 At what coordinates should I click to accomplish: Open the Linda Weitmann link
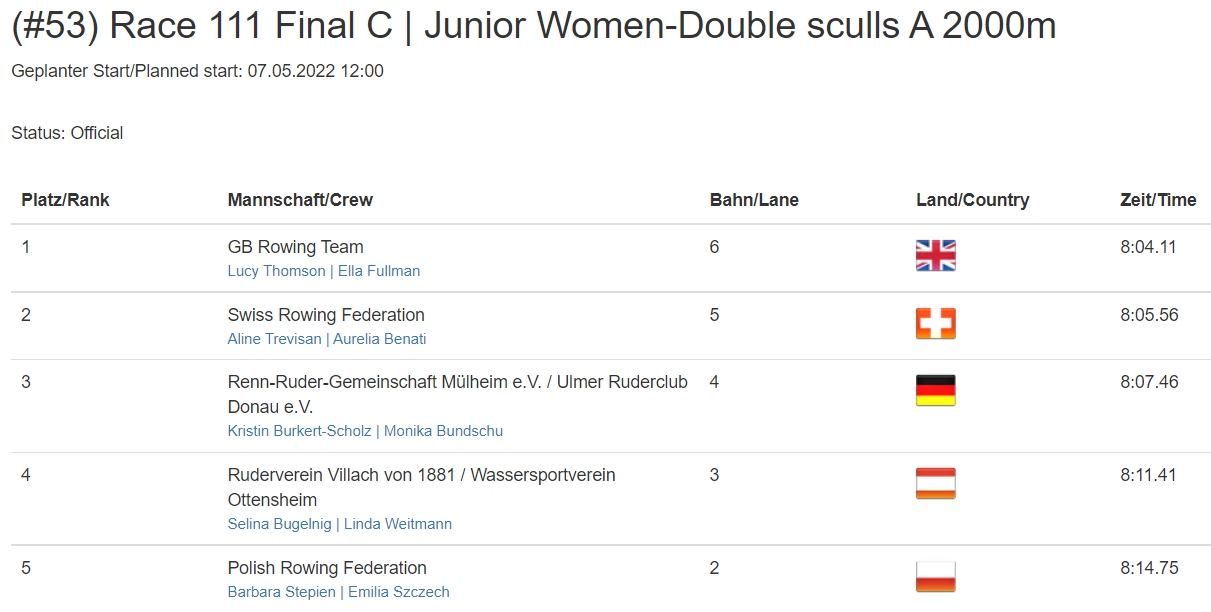coord(398,524)
